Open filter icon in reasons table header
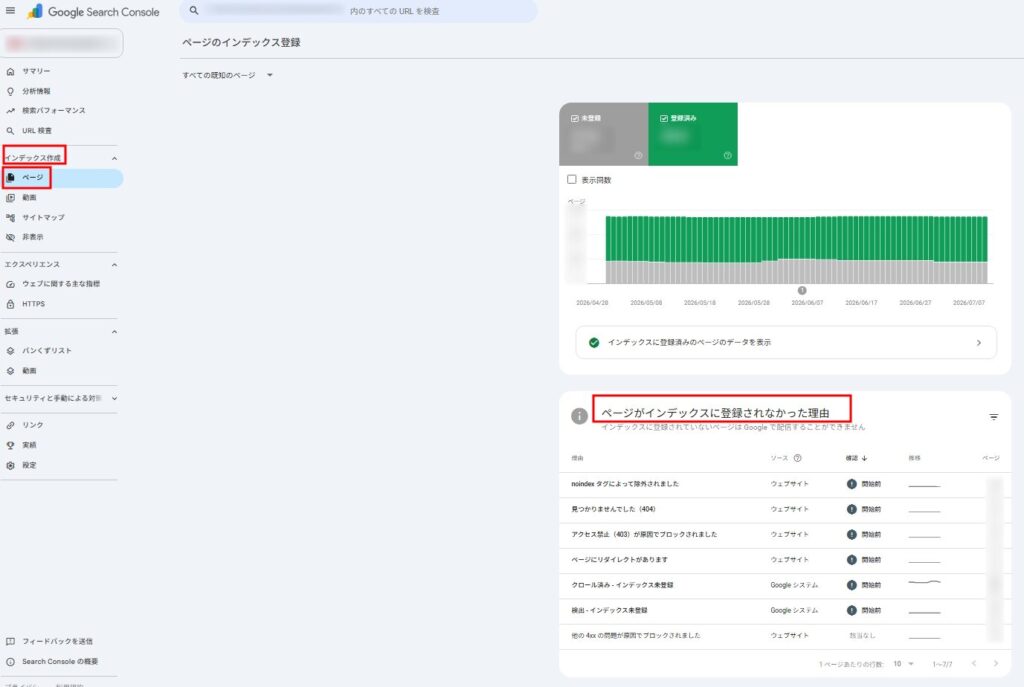1024x687 pixels. pos(993,417)
